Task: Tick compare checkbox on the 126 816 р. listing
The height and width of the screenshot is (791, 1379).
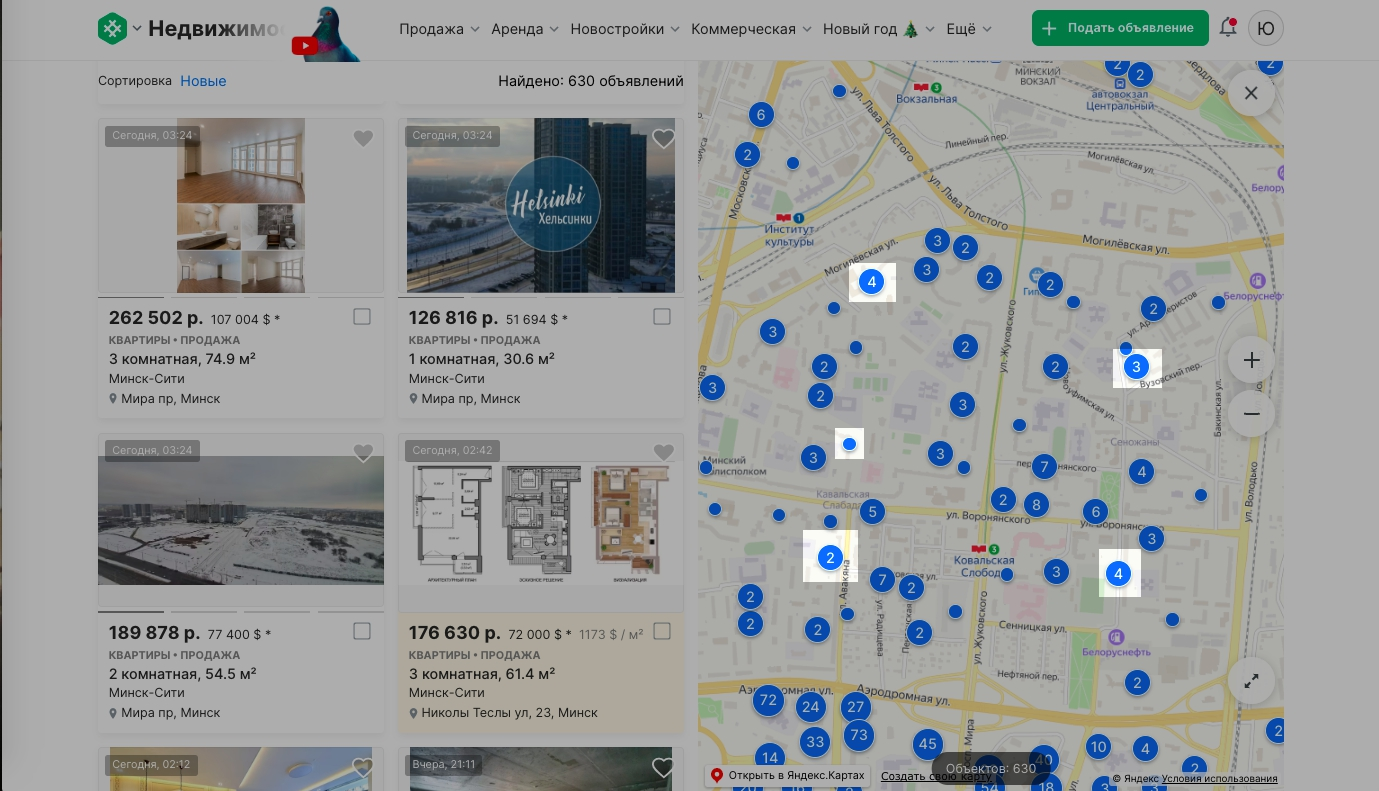Action: tap(662, 317)
